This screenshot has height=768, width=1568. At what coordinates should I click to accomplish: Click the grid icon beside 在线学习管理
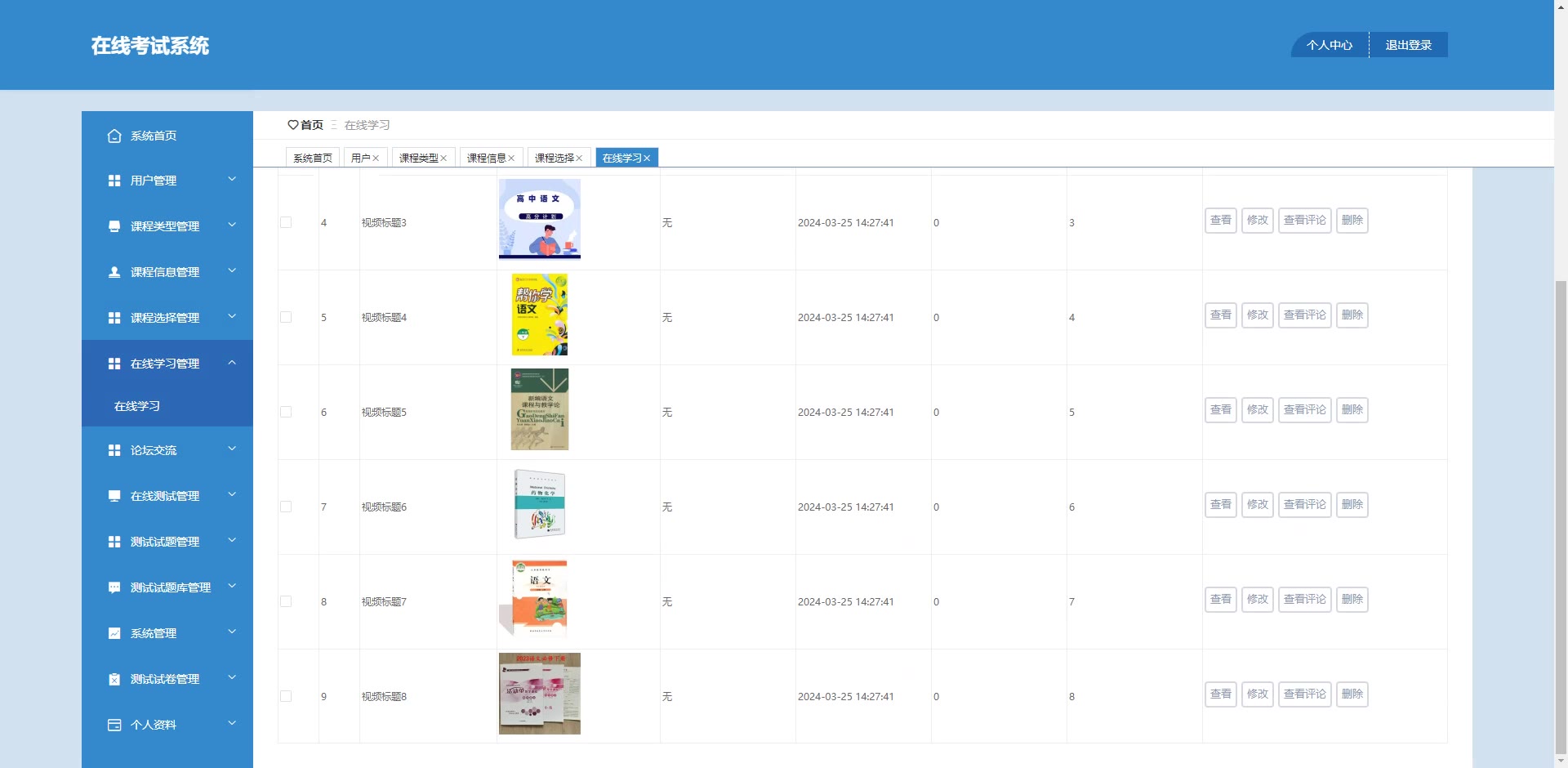[114, 364]
